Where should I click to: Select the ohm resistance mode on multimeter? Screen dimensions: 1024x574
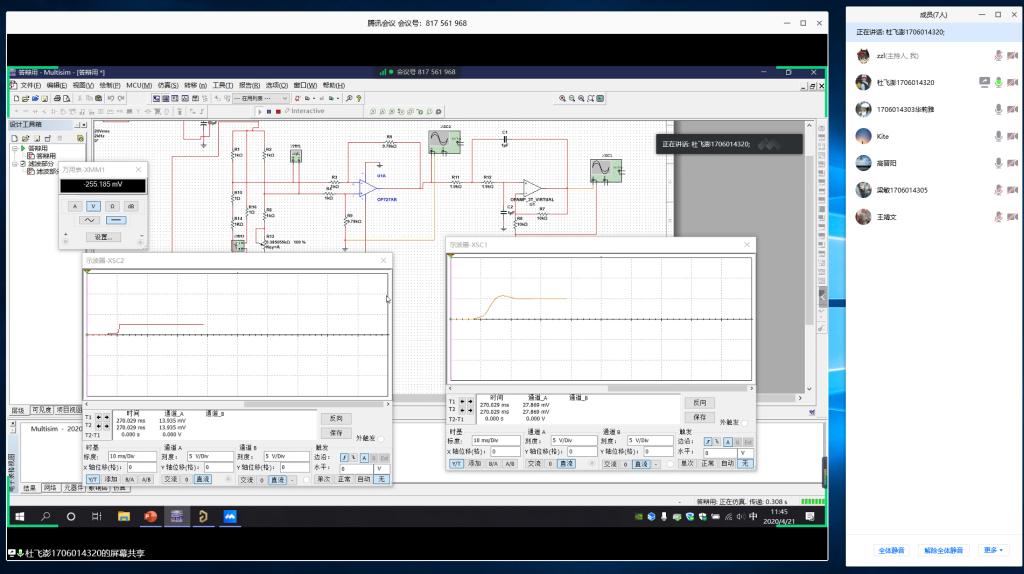tap(112, 206)
